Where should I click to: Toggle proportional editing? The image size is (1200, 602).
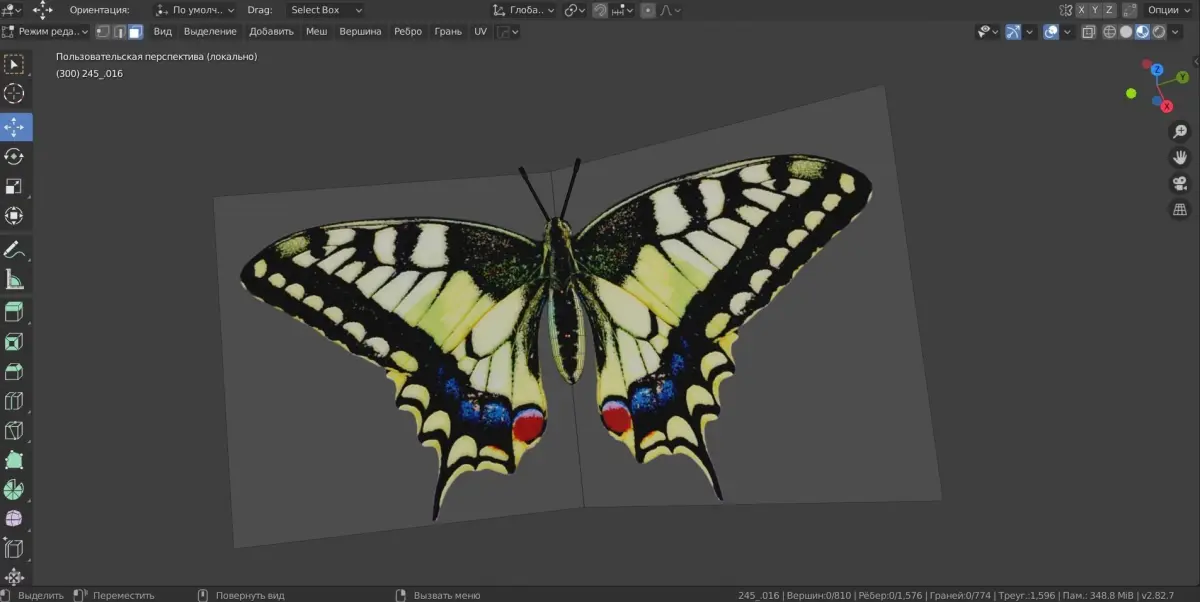pos(648,10)
